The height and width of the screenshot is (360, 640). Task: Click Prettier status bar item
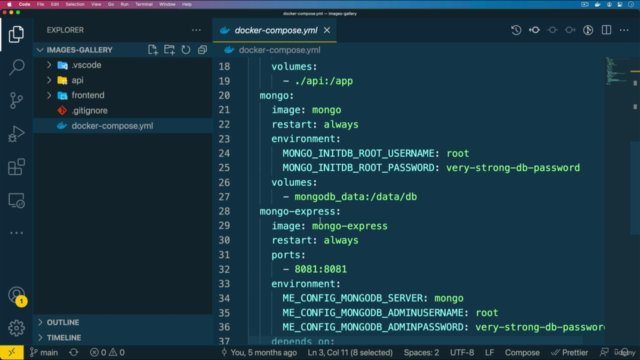569,353
